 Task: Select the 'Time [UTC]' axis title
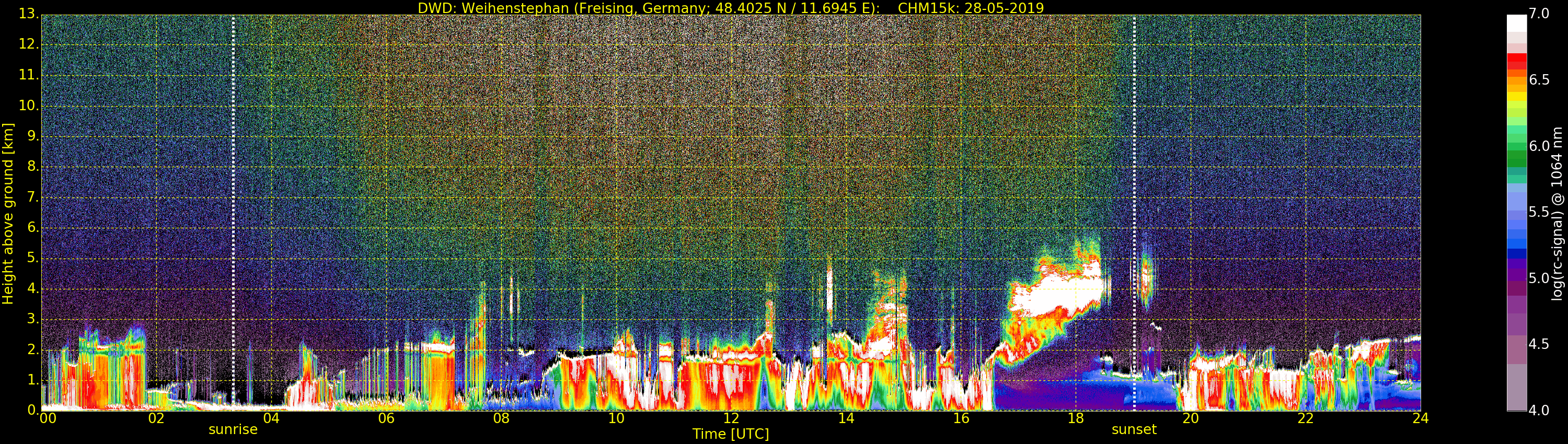[x=731, y=434]
